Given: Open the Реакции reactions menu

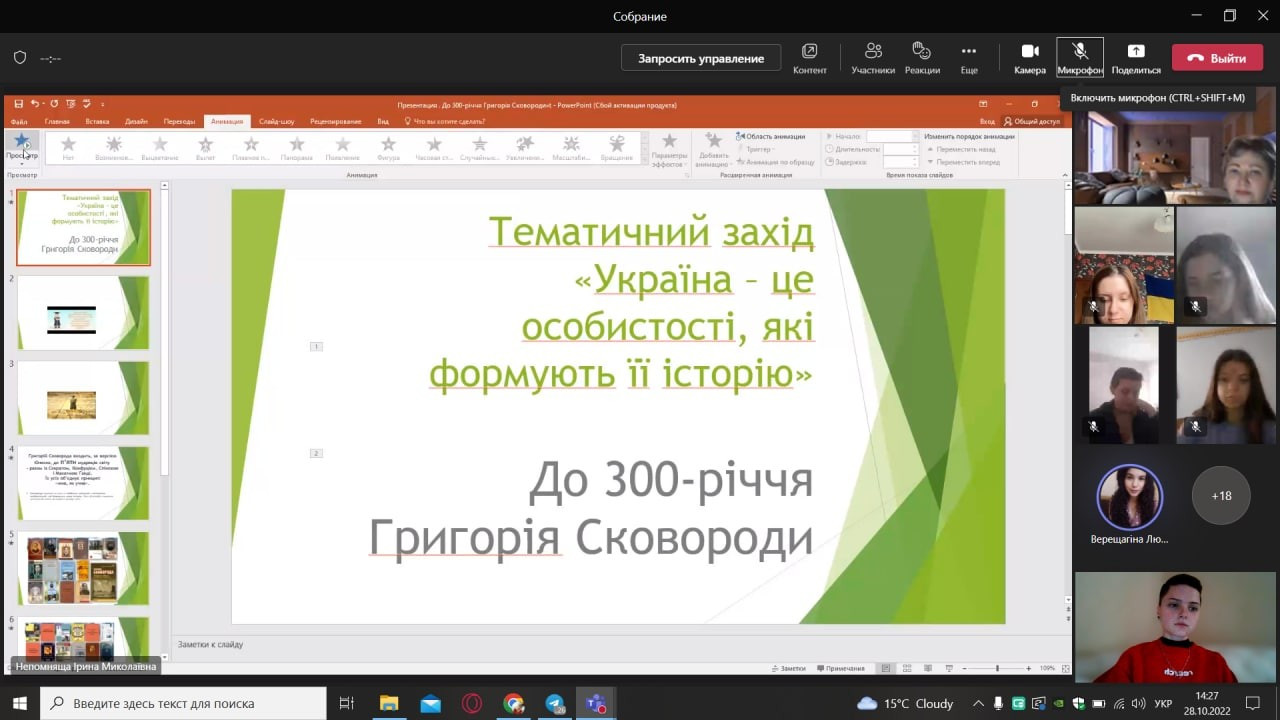Looking at the screenshot, I should tap(922, 58).
